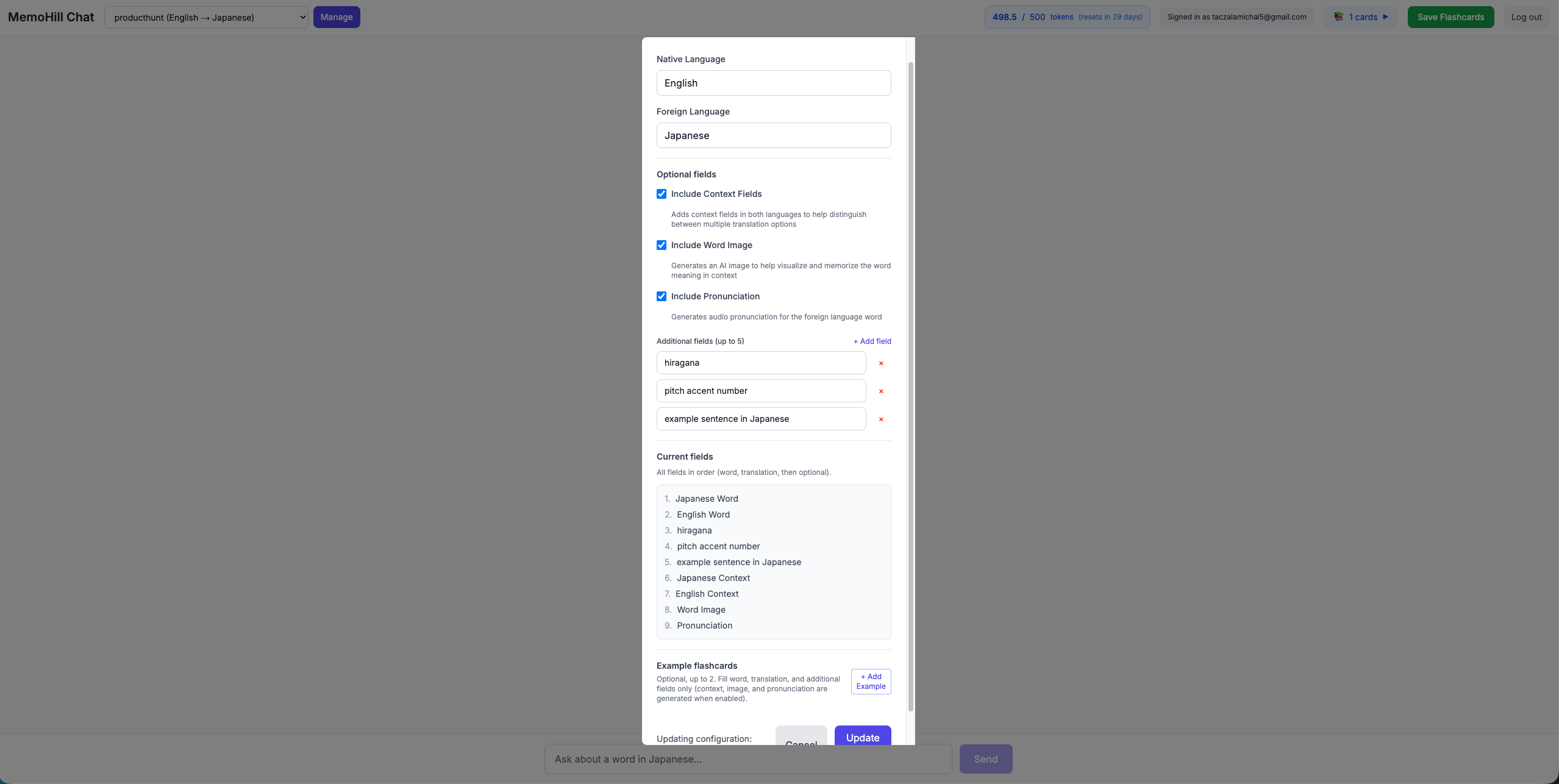The height and width of the screenshot is (784, 1559).
Task: Click the + Add field link
Action: click(872, 341)
